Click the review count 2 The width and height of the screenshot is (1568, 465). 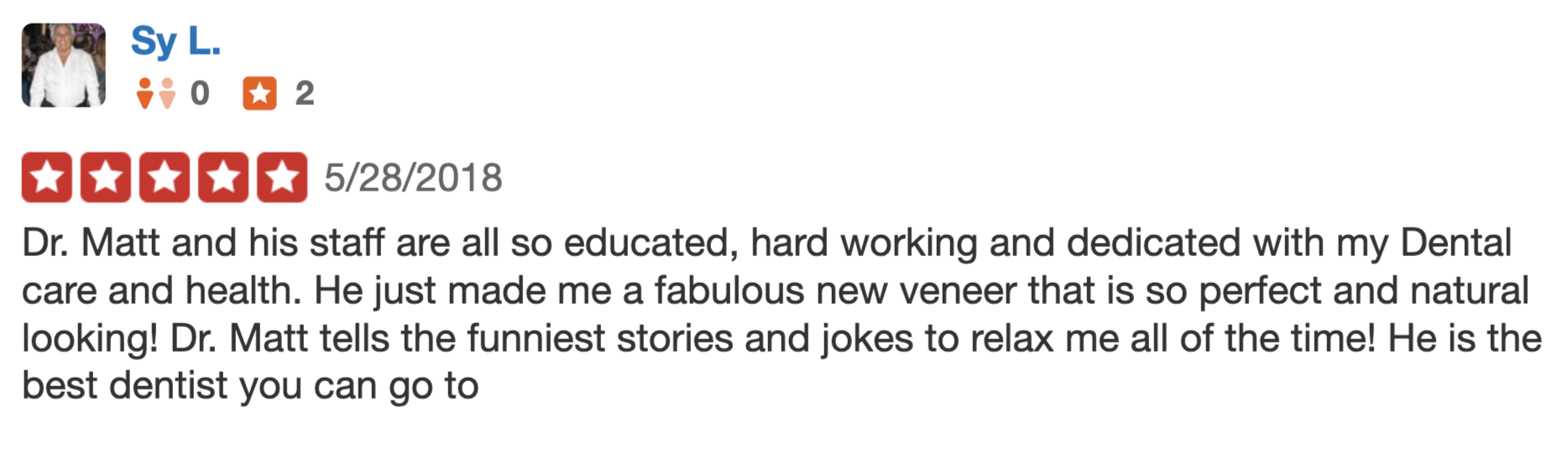(305, 93)
